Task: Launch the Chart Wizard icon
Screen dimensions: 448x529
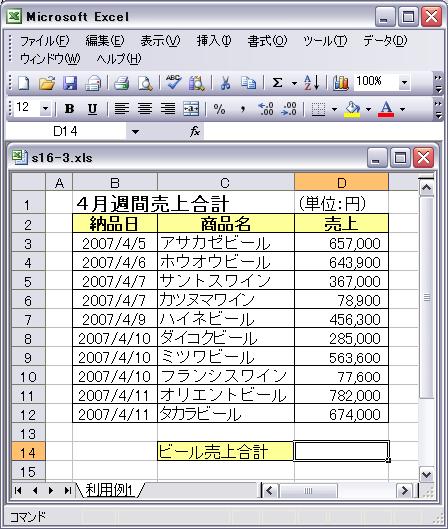Action: click(340, 83)
